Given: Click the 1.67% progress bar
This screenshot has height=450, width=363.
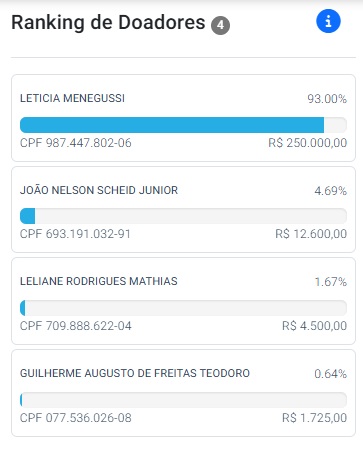Looking at the screenshot, I should coord(183,308).
